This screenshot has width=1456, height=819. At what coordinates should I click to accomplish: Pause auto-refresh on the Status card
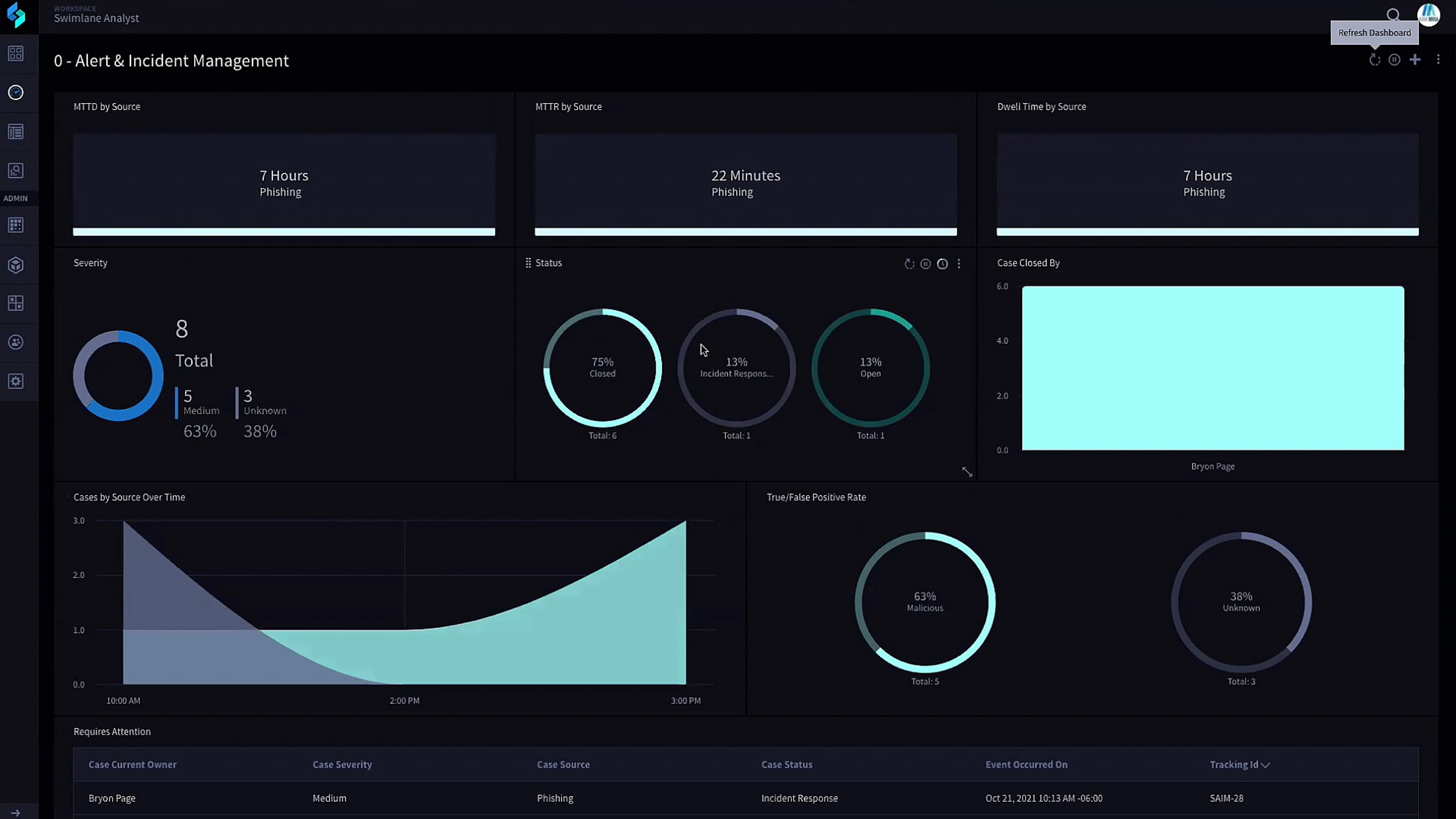point(925,264)
